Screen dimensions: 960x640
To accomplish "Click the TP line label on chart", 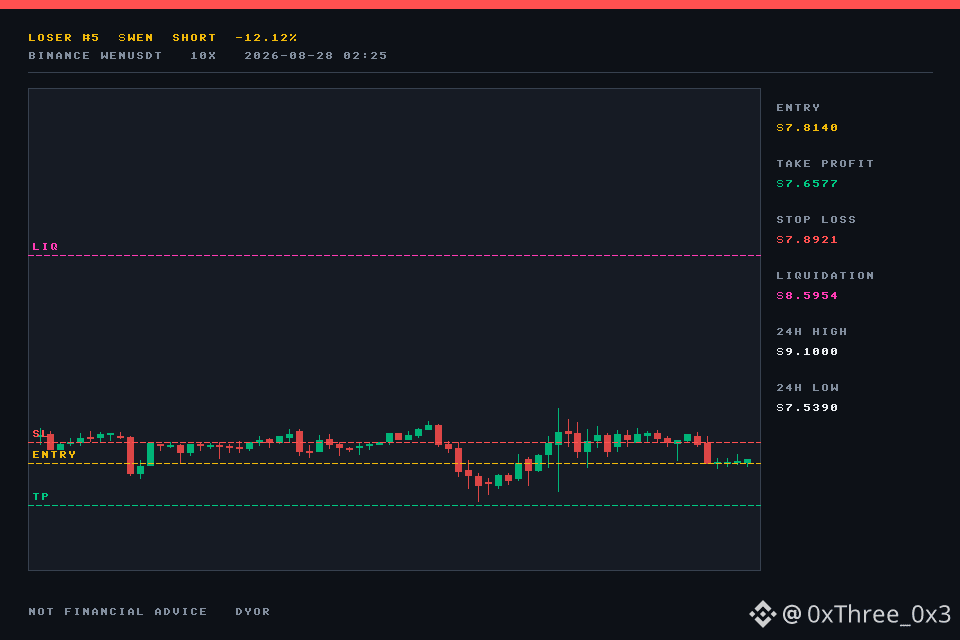I will (40, 497).
